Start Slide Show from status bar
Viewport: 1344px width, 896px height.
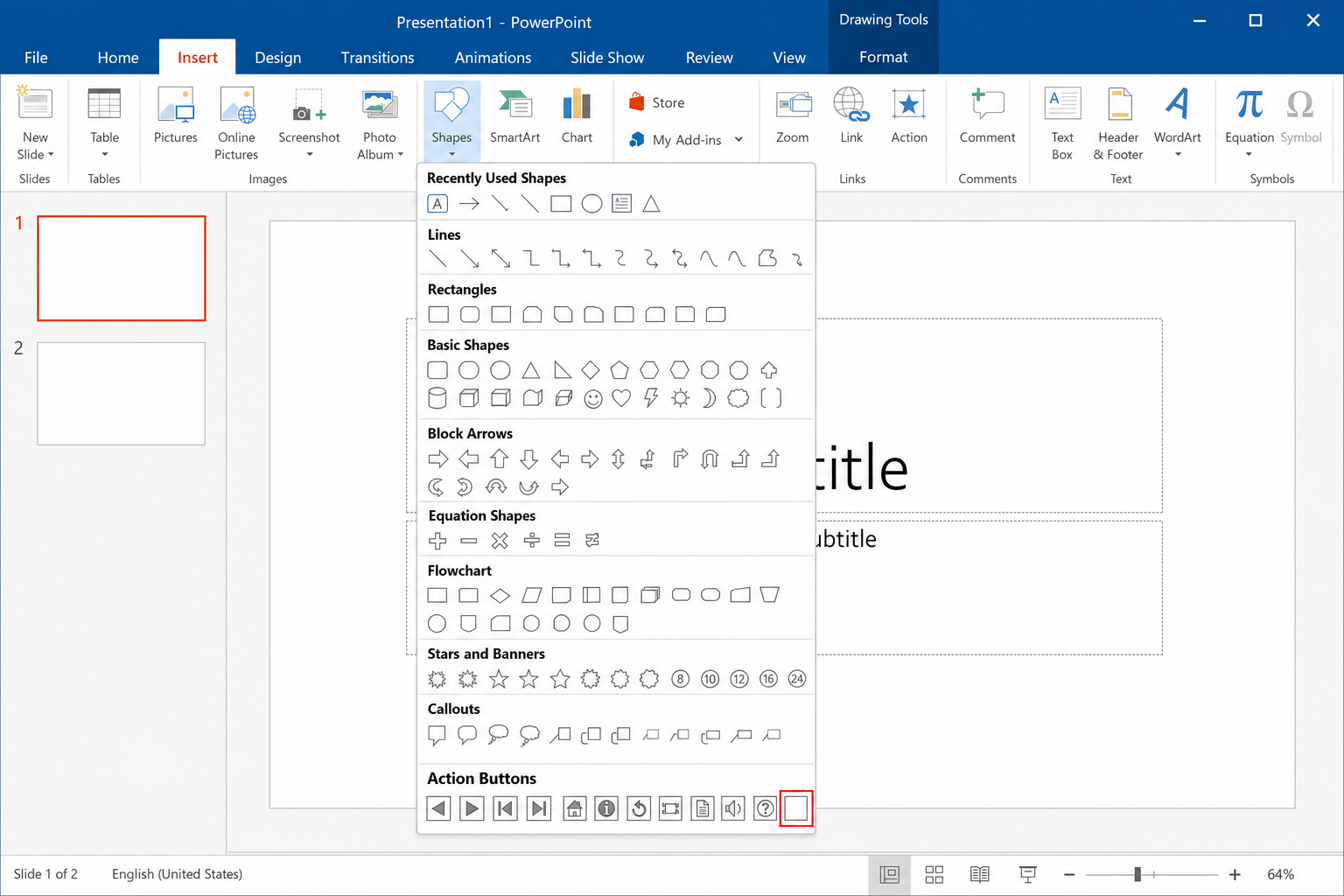(x=1028, y=874)
